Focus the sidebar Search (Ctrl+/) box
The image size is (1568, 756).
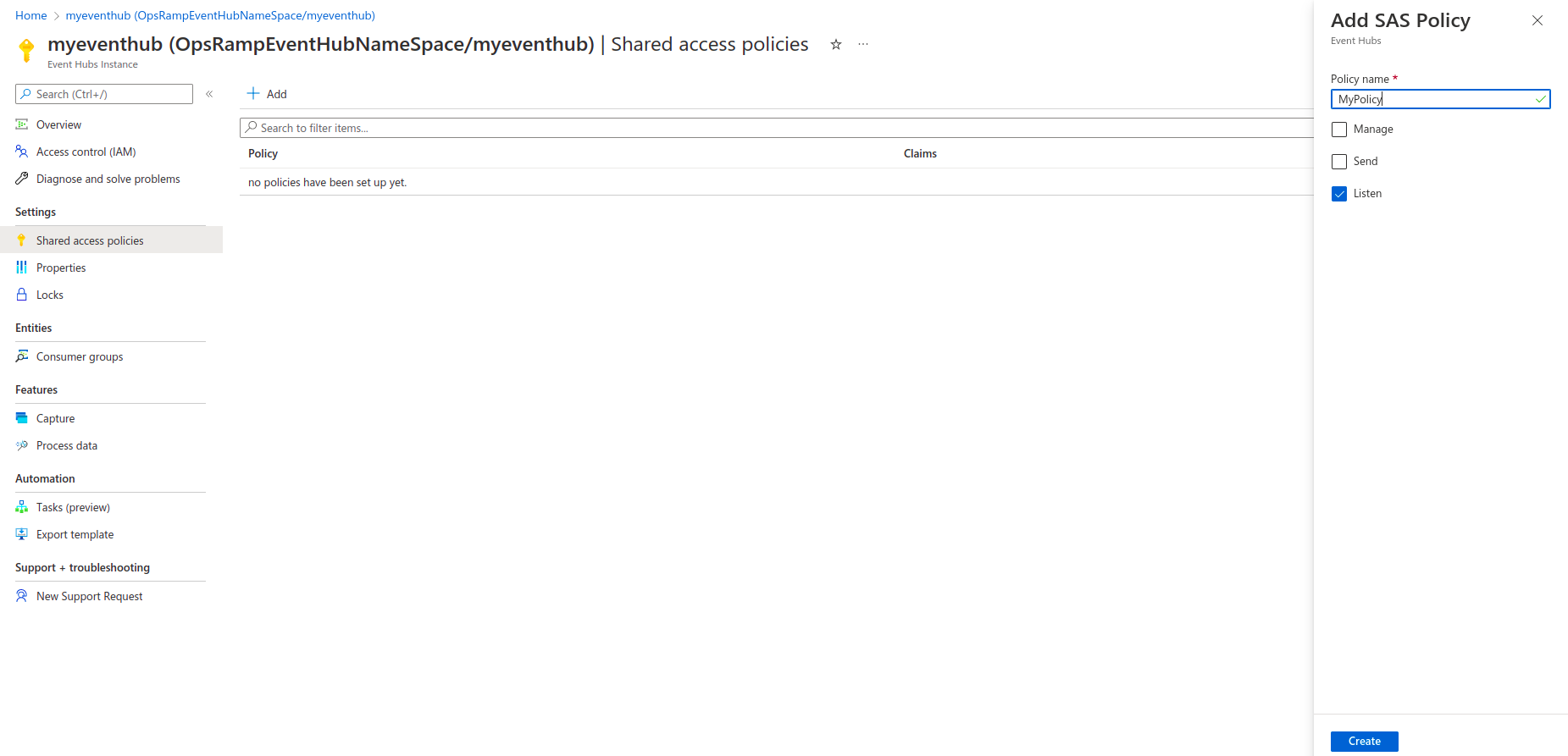(x=104, y=94)
